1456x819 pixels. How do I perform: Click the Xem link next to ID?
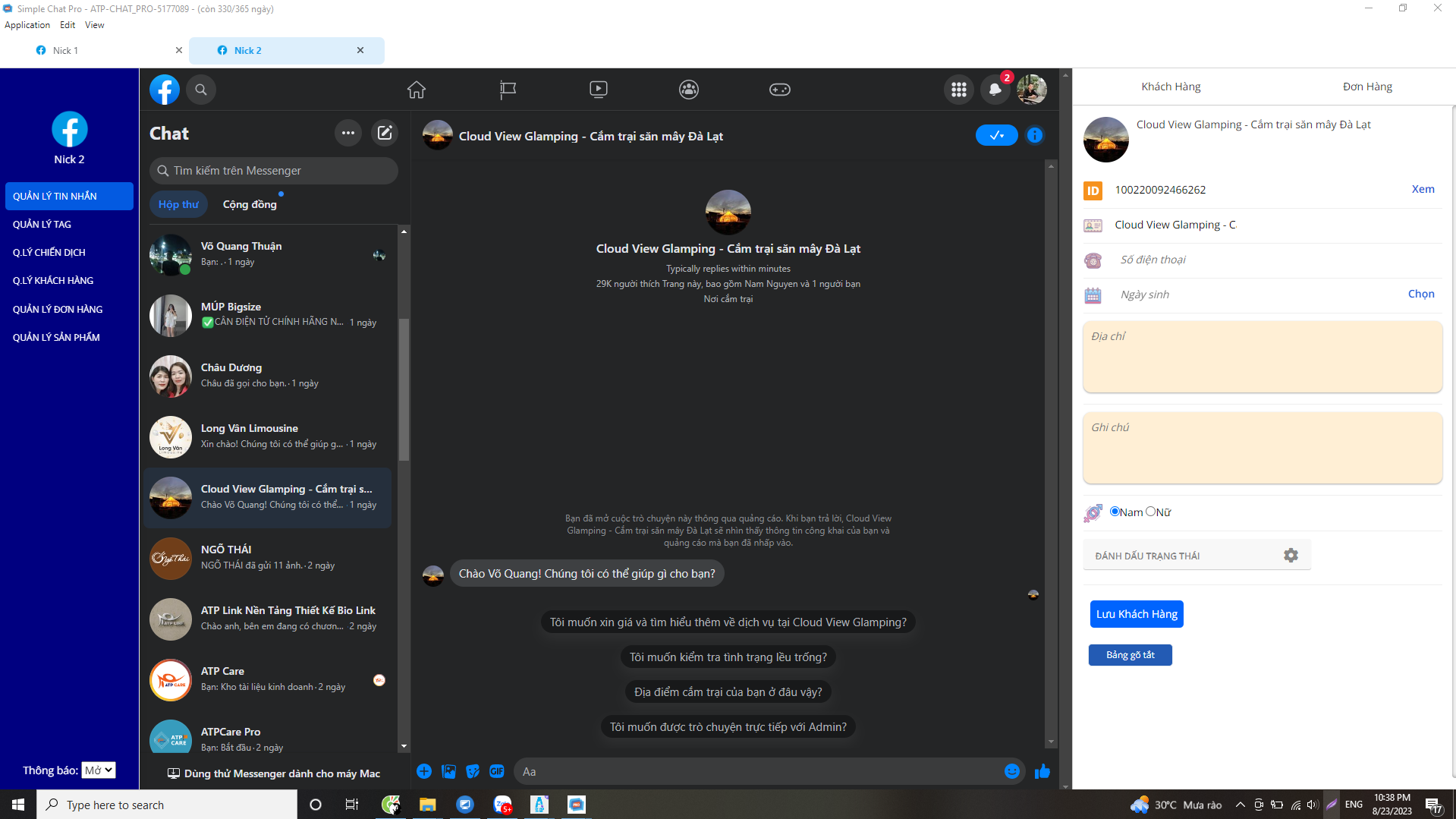pyautogui.click(x=1423, y=190)
